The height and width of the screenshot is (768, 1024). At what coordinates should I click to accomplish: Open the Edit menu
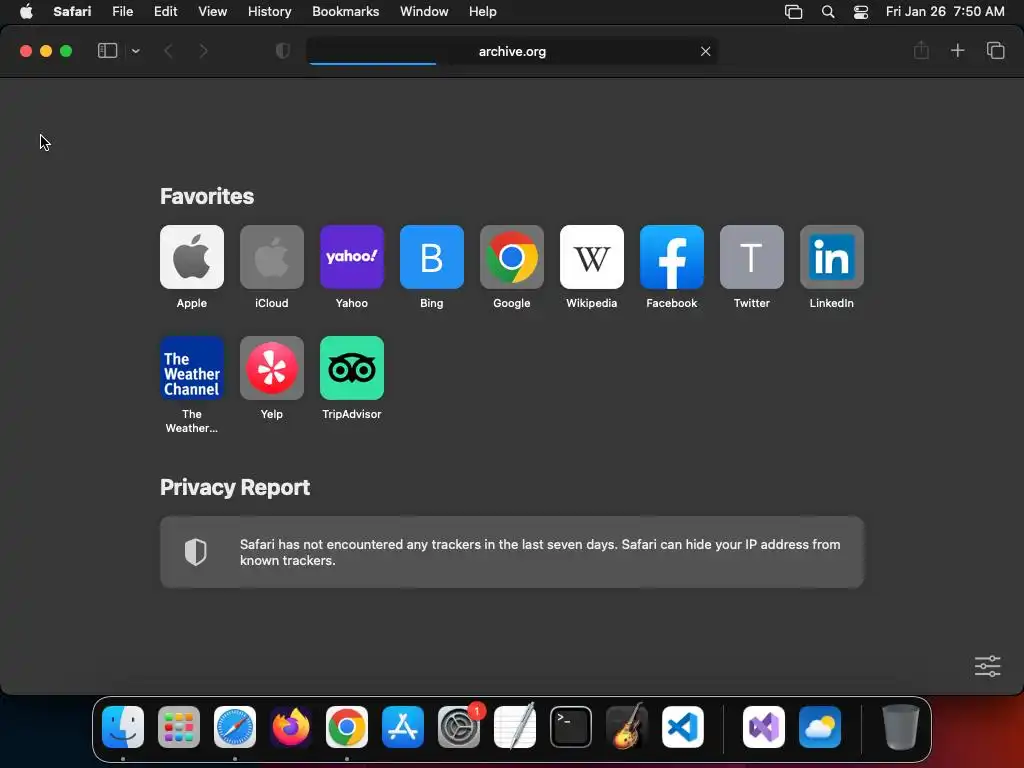165,12
